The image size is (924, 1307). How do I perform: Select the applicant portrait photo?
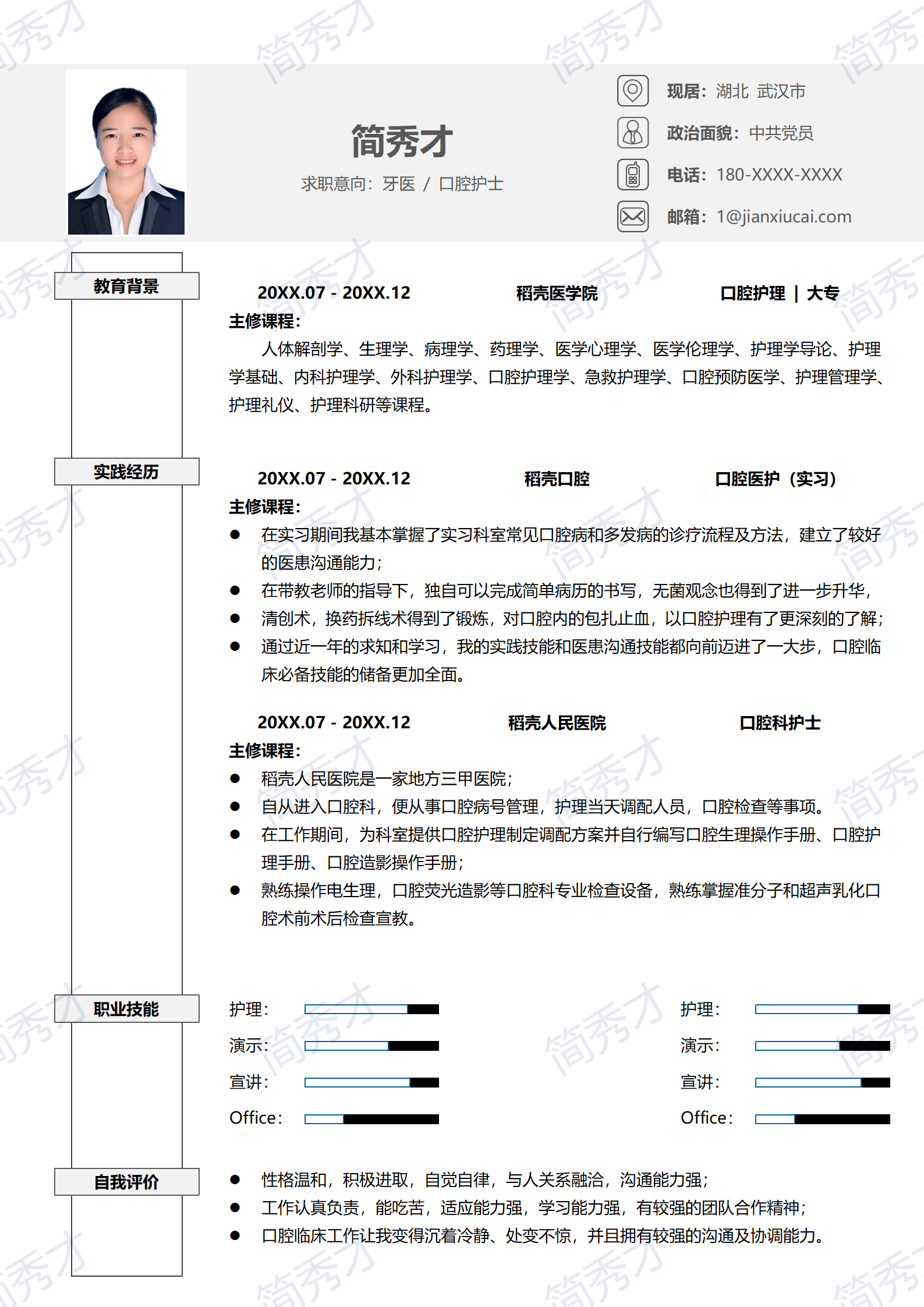(126, 153)
